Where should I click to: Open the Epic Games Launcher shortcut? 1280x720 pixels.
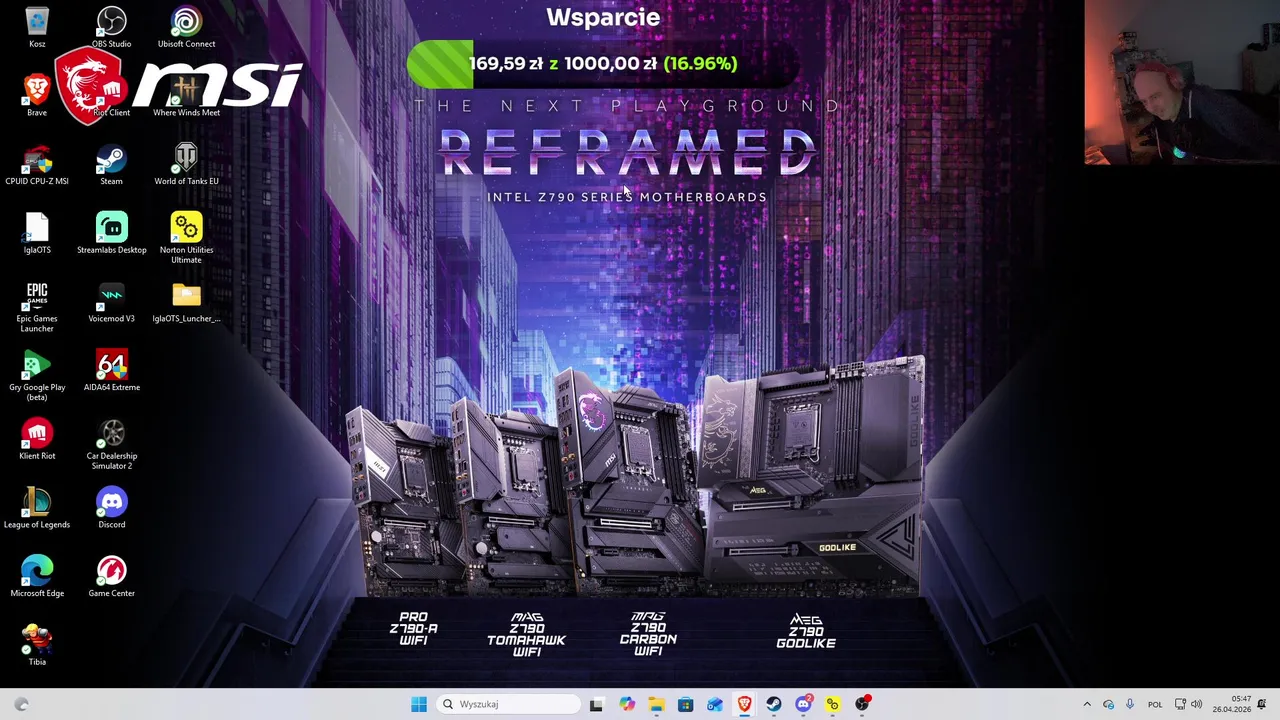coord(37,307)
